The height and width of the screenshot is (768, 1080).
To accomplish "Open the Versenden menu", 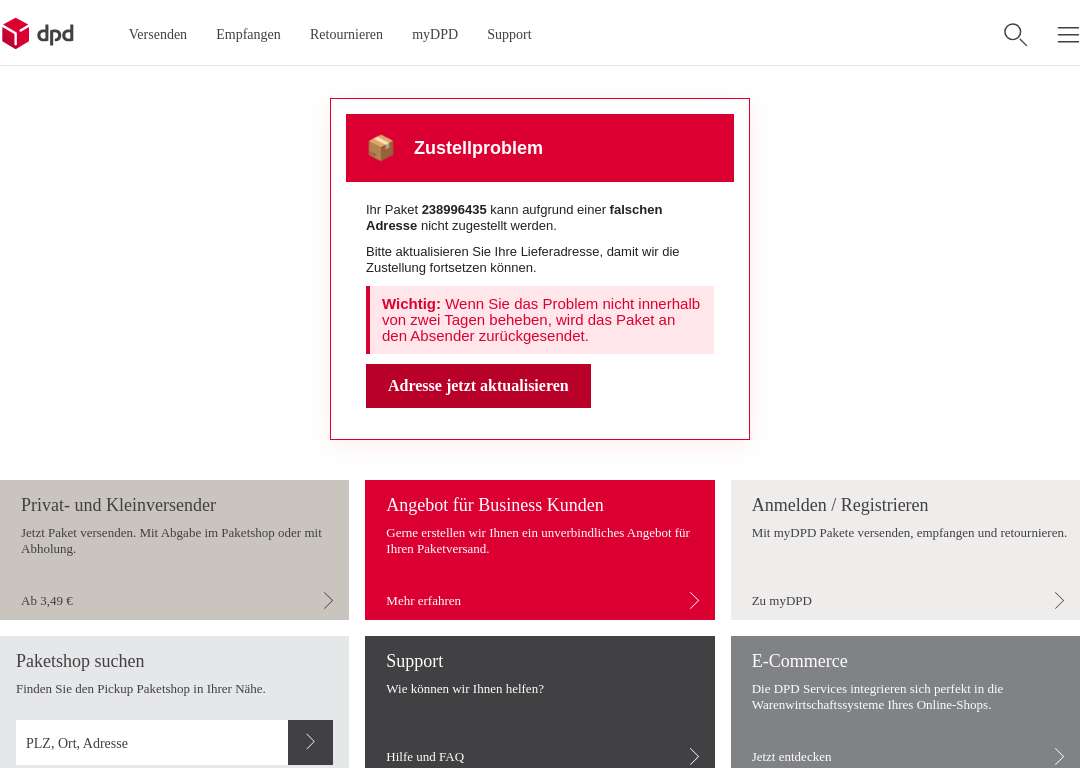I will (158, 34).
